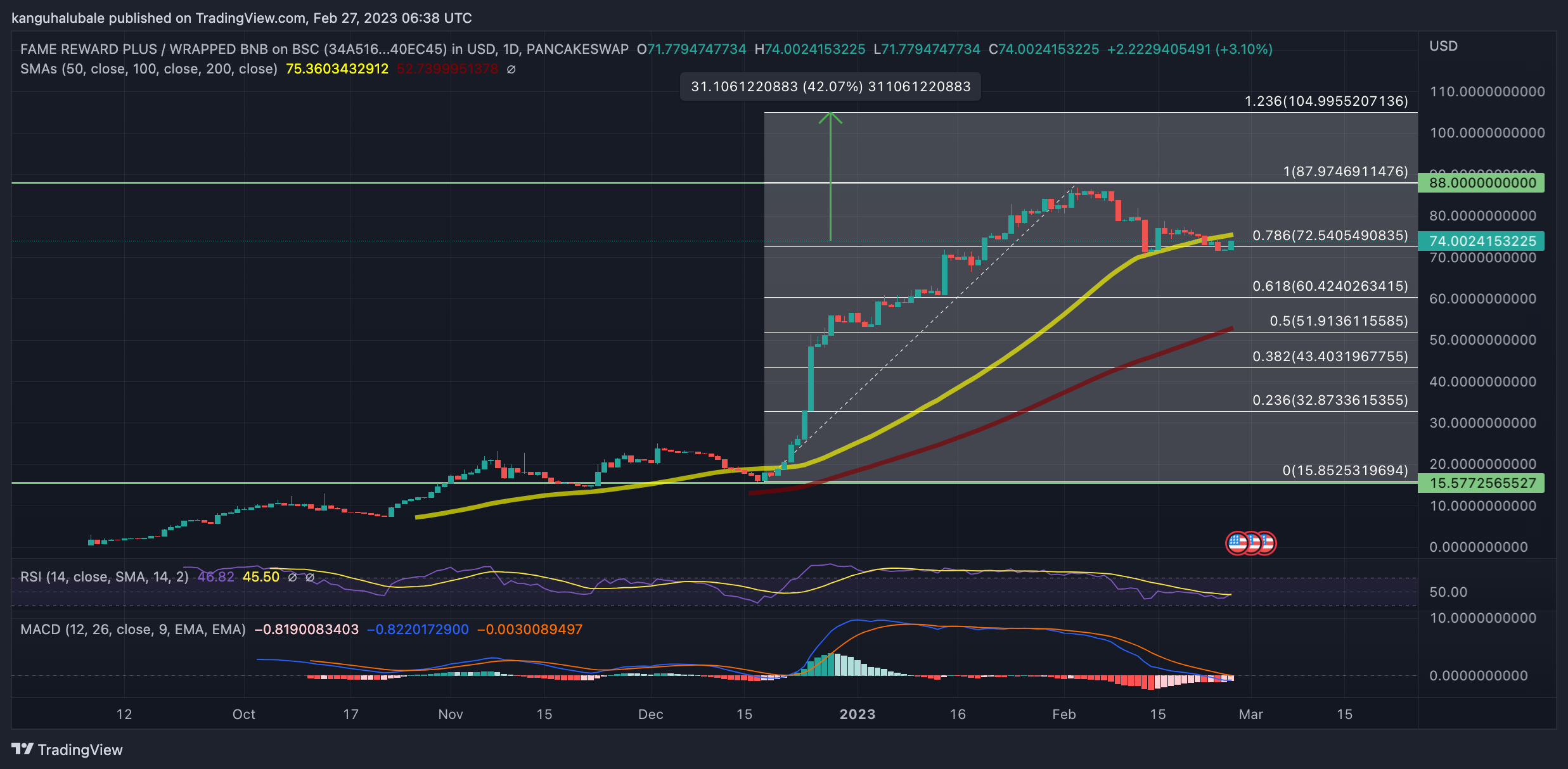Viewport: 1568px width, 769px height.
Task: Click the null symbol after SMA values
Action: click(x=511, y=69)
